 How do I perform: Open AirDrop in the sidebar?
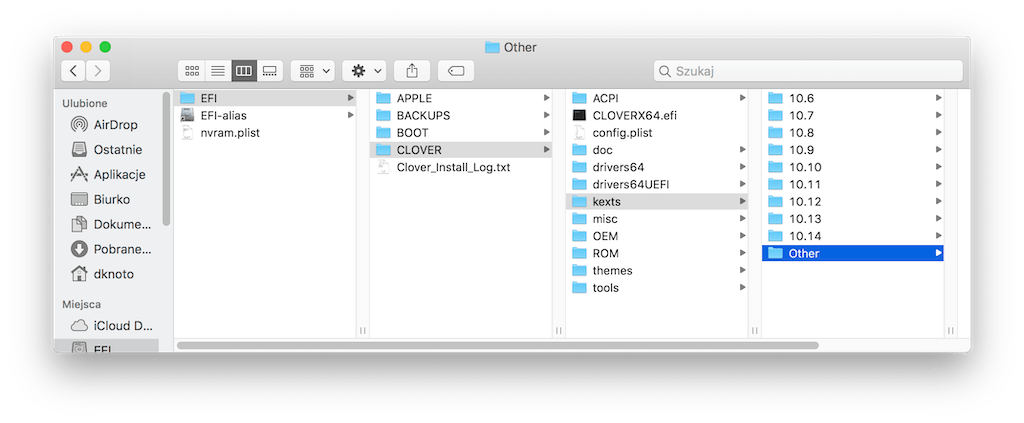(115, 125)
